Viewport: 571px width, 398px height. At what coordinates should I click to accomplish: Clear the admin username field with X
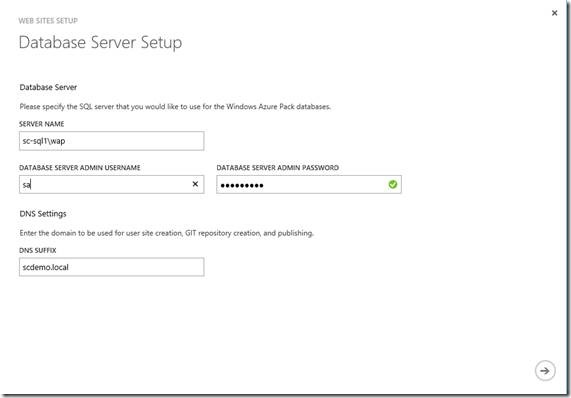pyautogui.click(x=195, y=184)
